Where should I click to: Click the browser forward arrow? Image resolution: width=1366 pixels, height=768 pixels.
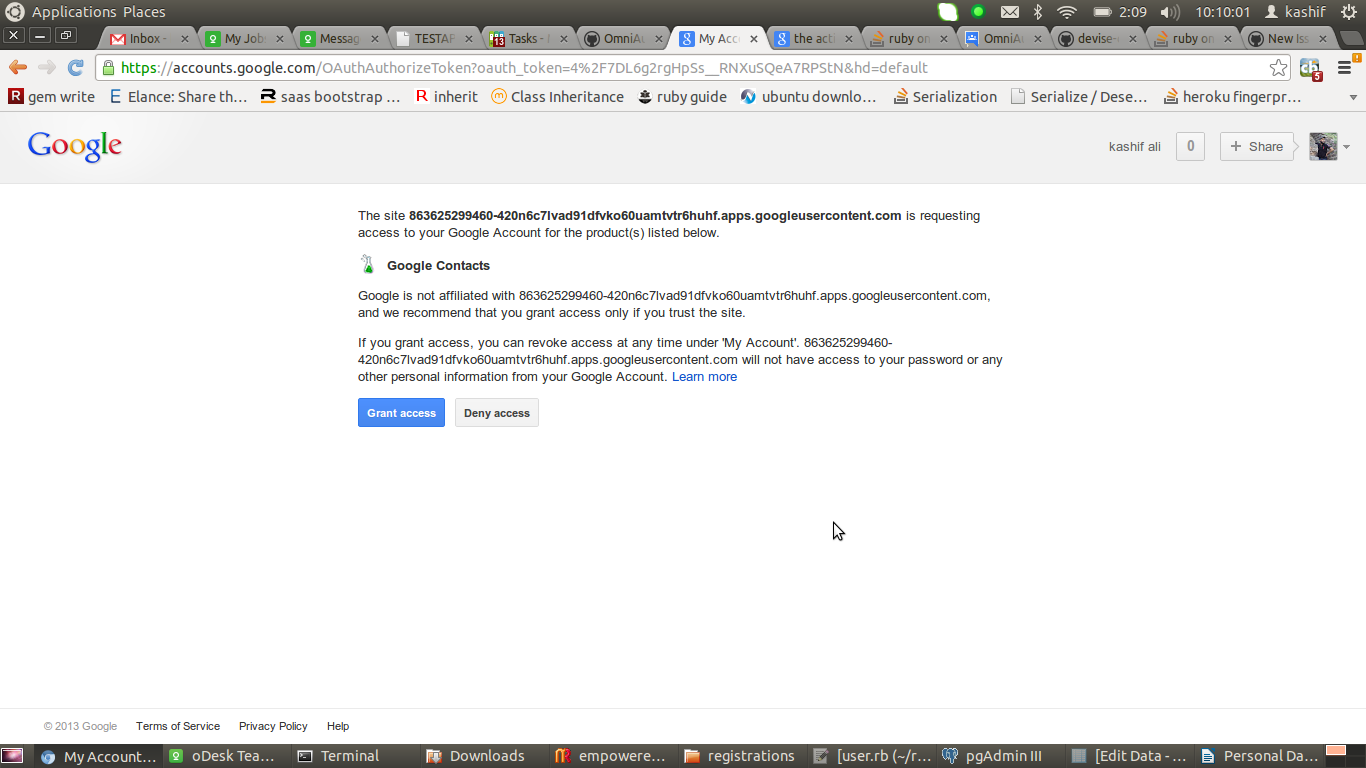coord(46,67)
